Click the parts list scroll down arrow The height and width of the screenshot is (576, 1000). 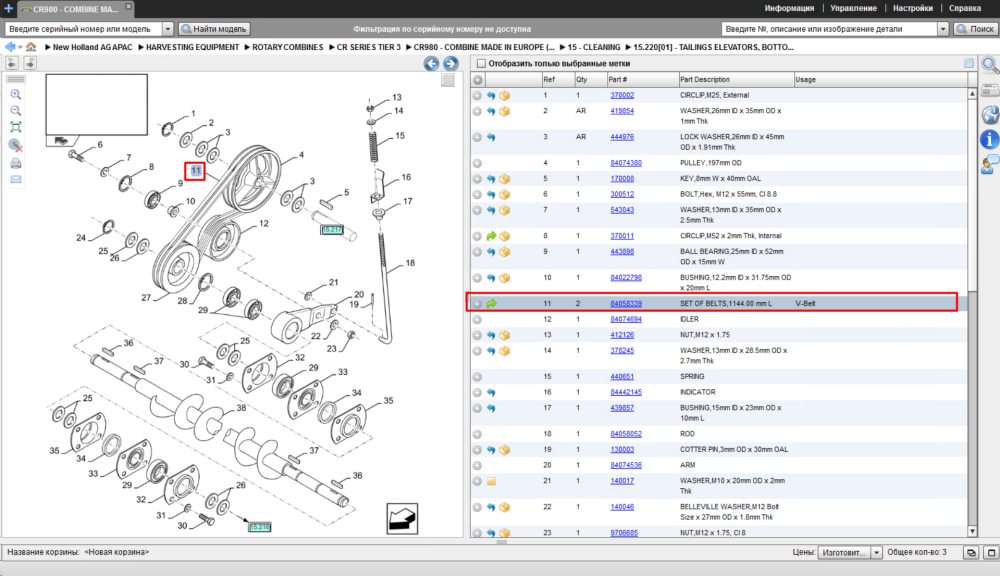coord(972,531)
